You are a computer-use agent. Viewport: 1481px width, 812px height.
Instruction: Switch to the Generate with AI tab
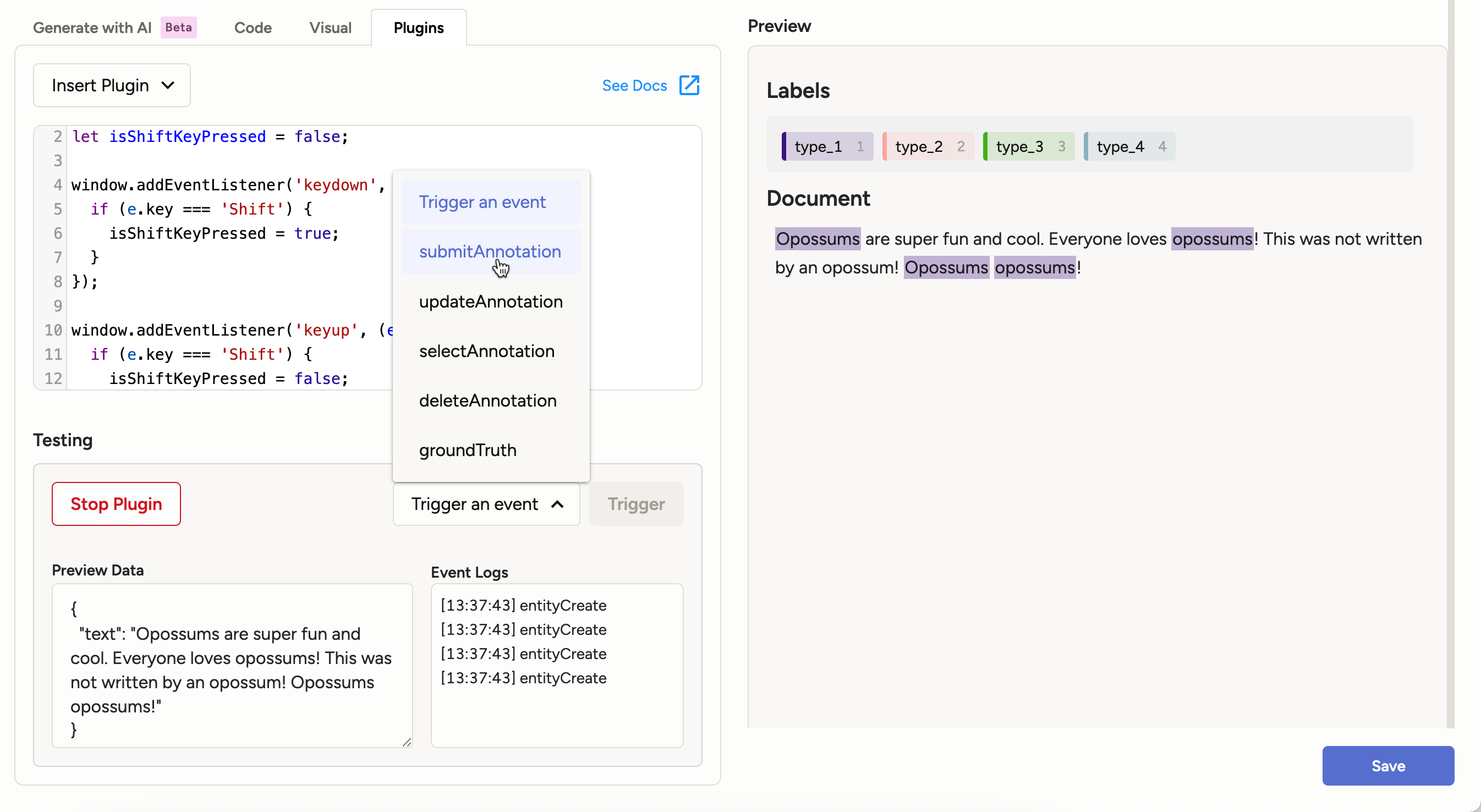coord(92,27)
